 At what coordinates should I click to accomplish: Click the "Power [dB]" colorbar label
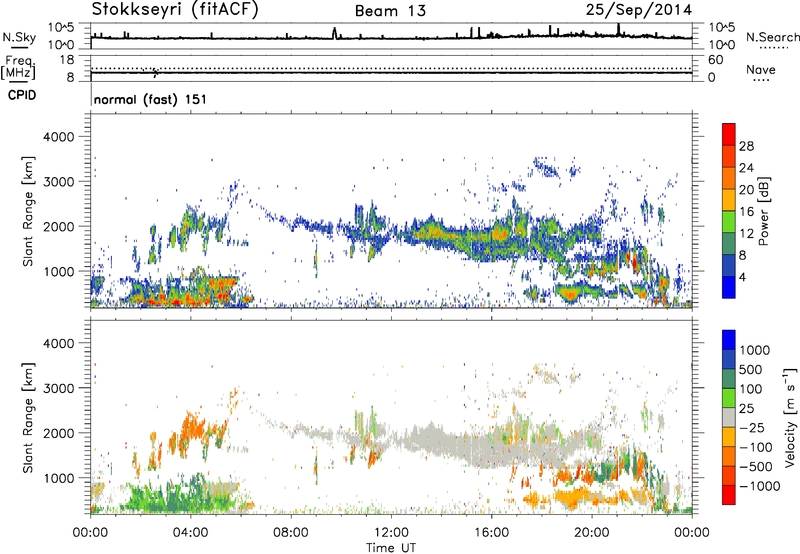(x=763, y=211)
